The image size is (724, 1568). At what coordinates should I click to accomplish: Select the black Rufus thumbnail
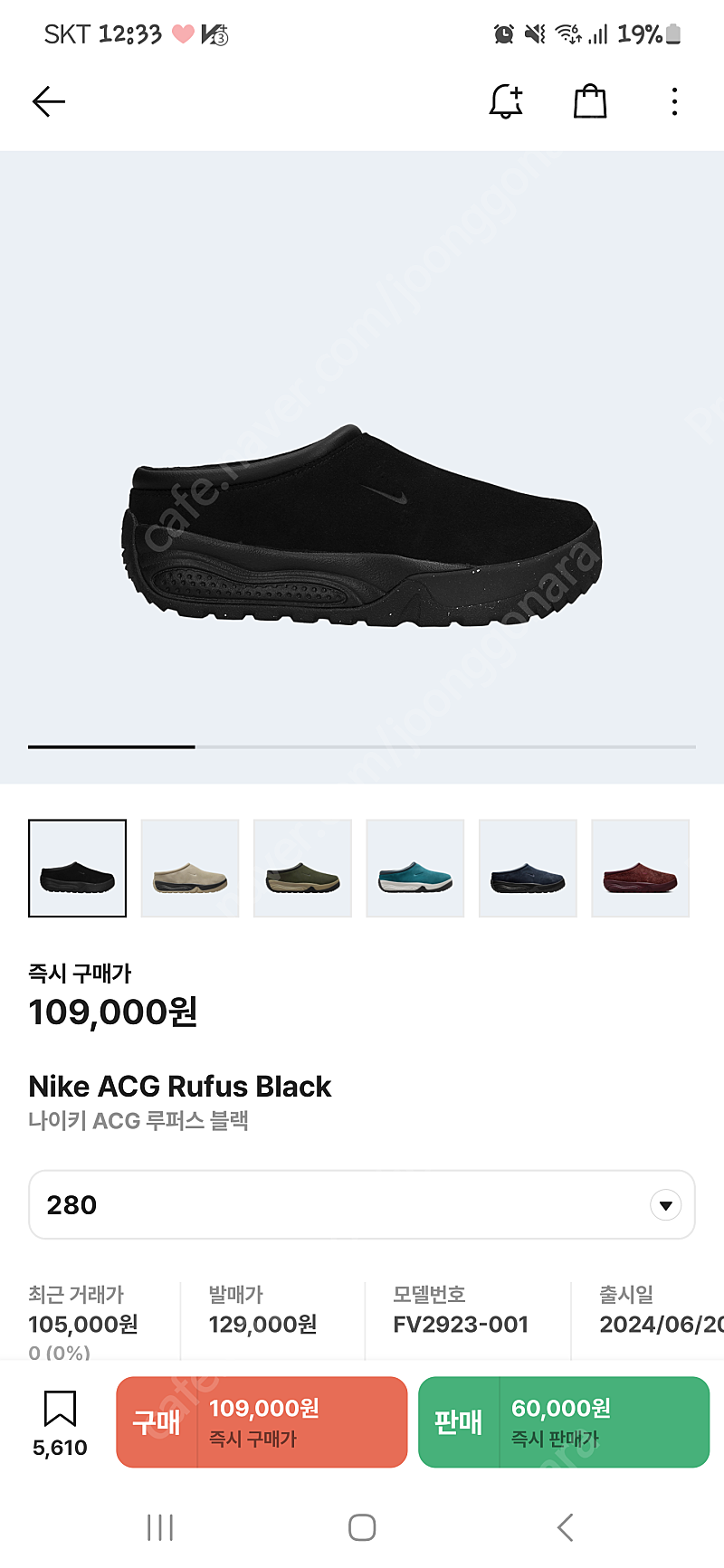pyautogui.click(x=78, y=869)
